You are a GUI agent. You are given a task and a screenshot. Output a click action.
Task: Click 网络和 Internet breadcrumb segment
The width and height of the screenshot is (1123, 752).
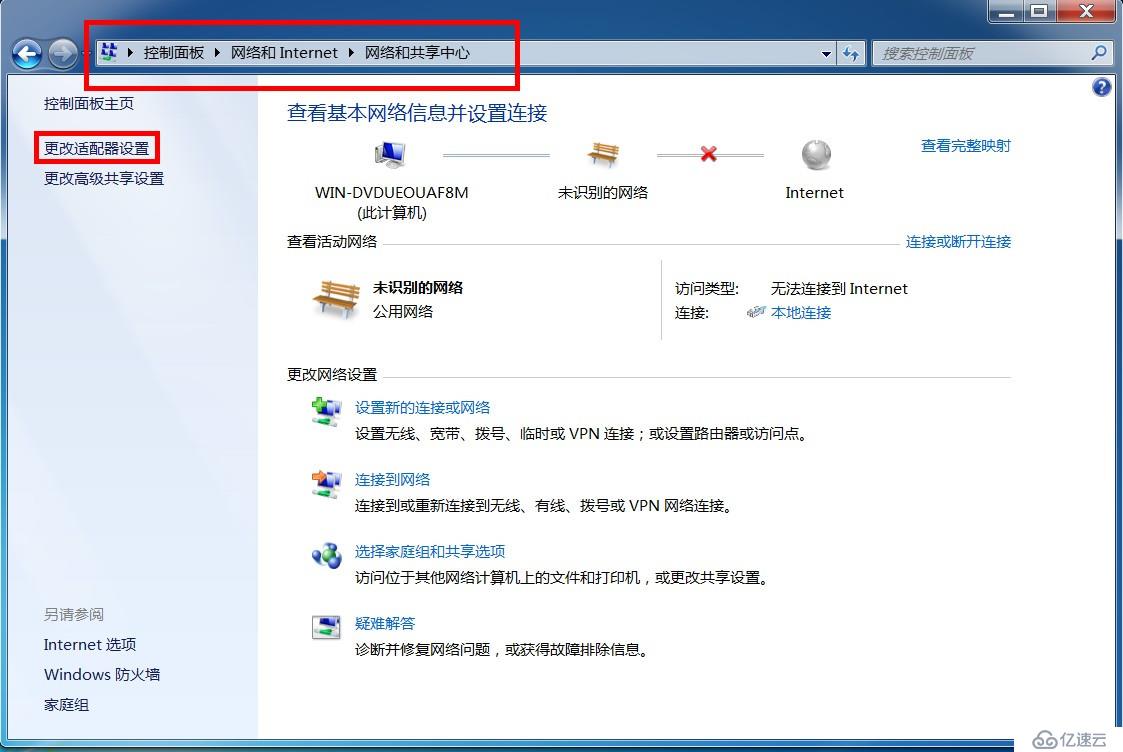pyautogui.click(x=284, y=52)
